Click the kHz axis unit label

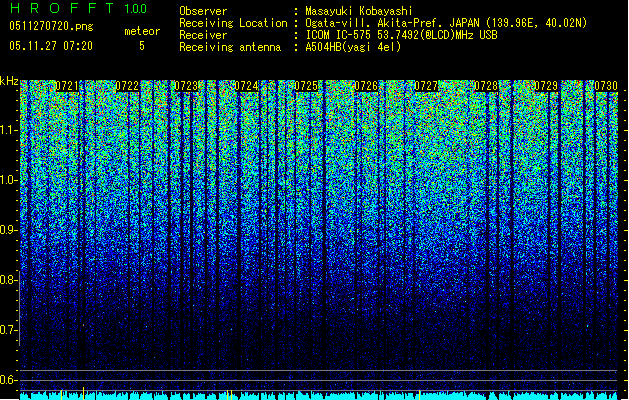9,81
